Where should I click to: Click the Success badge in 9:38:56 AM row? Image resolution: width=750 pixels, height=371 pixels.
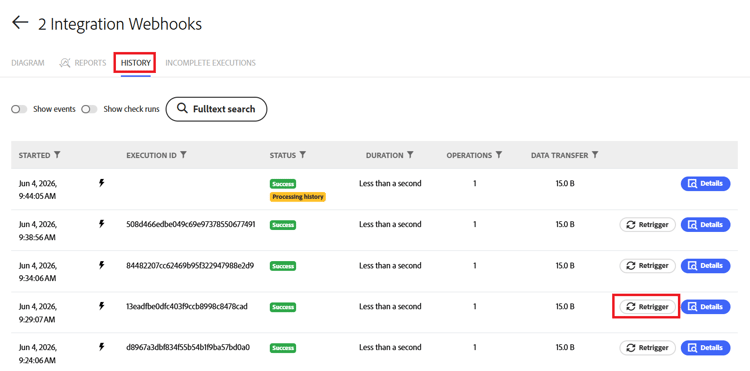point(283,225)
